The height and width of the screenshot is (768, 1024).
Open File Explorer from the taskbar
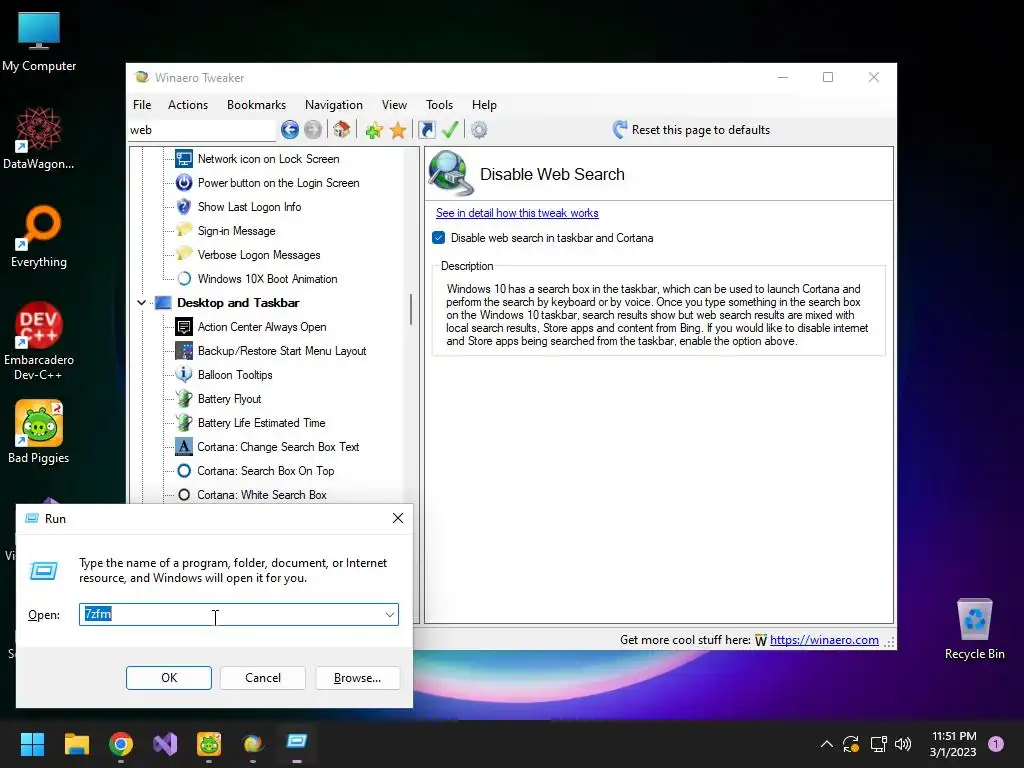pos(77,744)
